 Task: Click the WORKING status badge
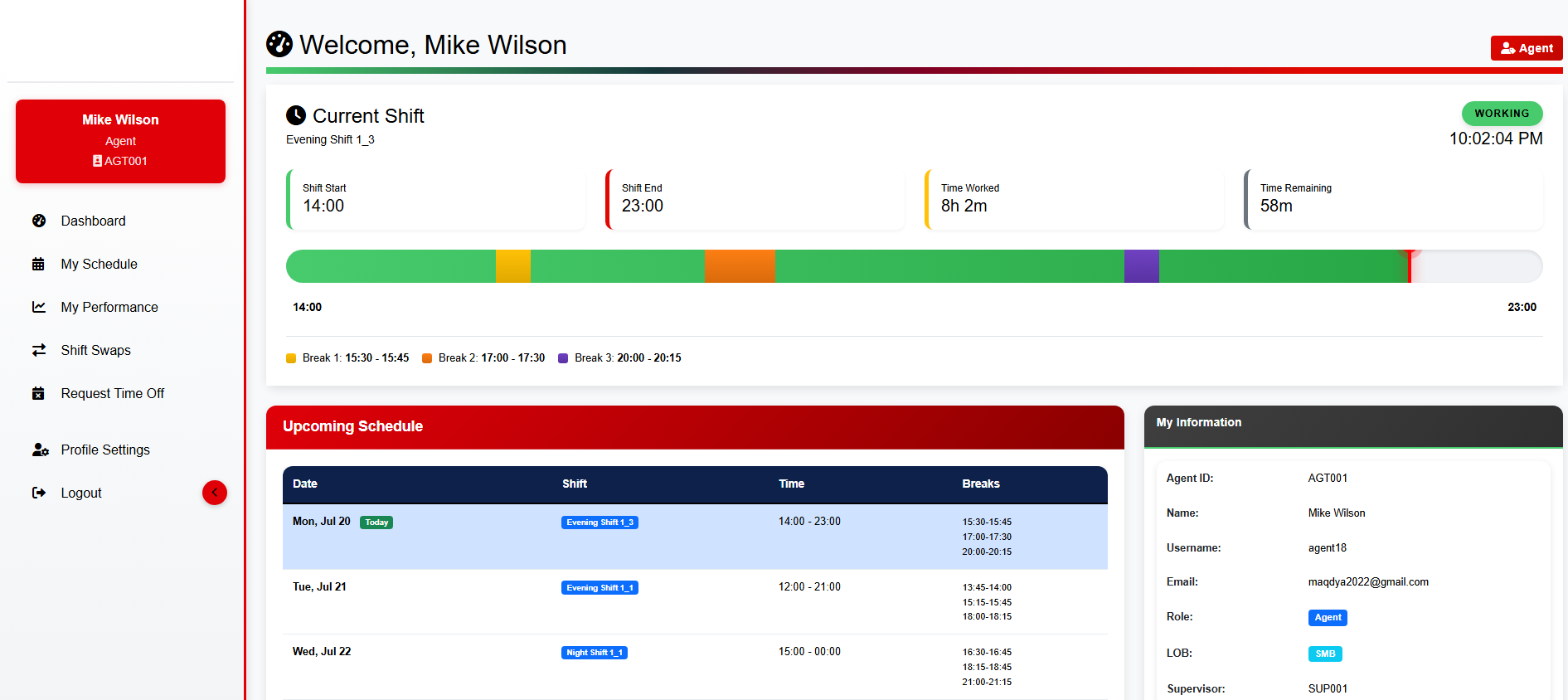[x=1502, y=114]
